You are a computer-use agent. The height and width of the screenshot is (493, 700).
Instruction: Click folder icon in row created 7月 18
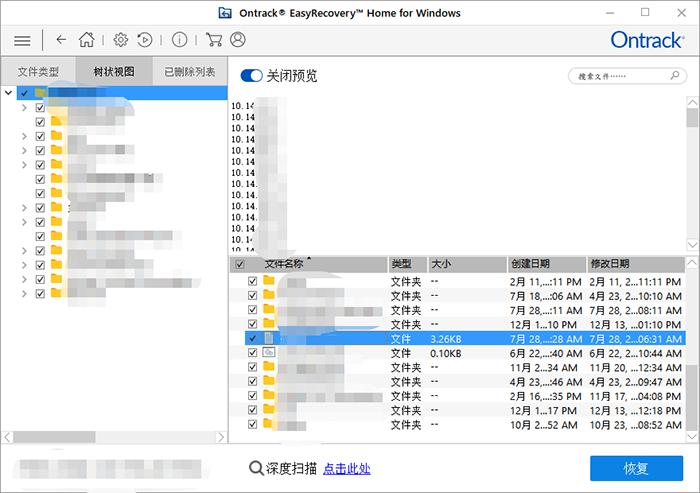pos(269,295)
